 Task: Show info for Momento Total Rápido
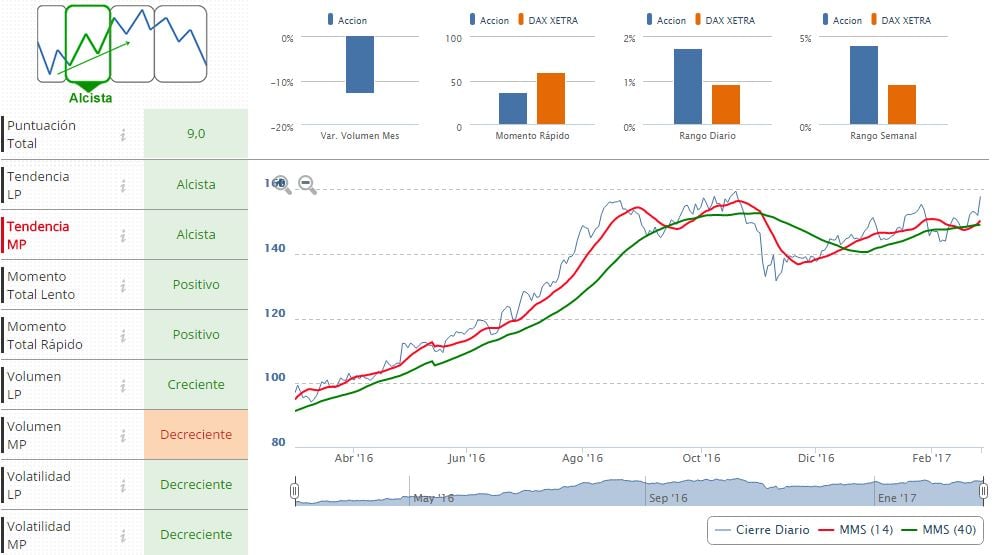pos(123,335)
